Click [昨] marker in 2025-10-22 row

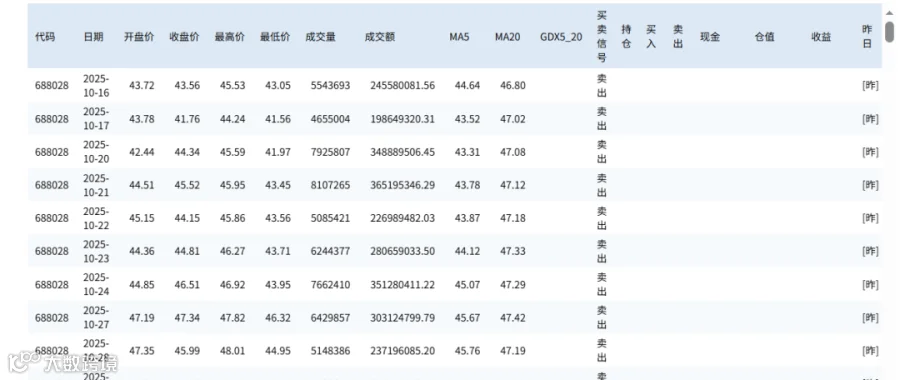pyautogui.click(x=870, y=219)
